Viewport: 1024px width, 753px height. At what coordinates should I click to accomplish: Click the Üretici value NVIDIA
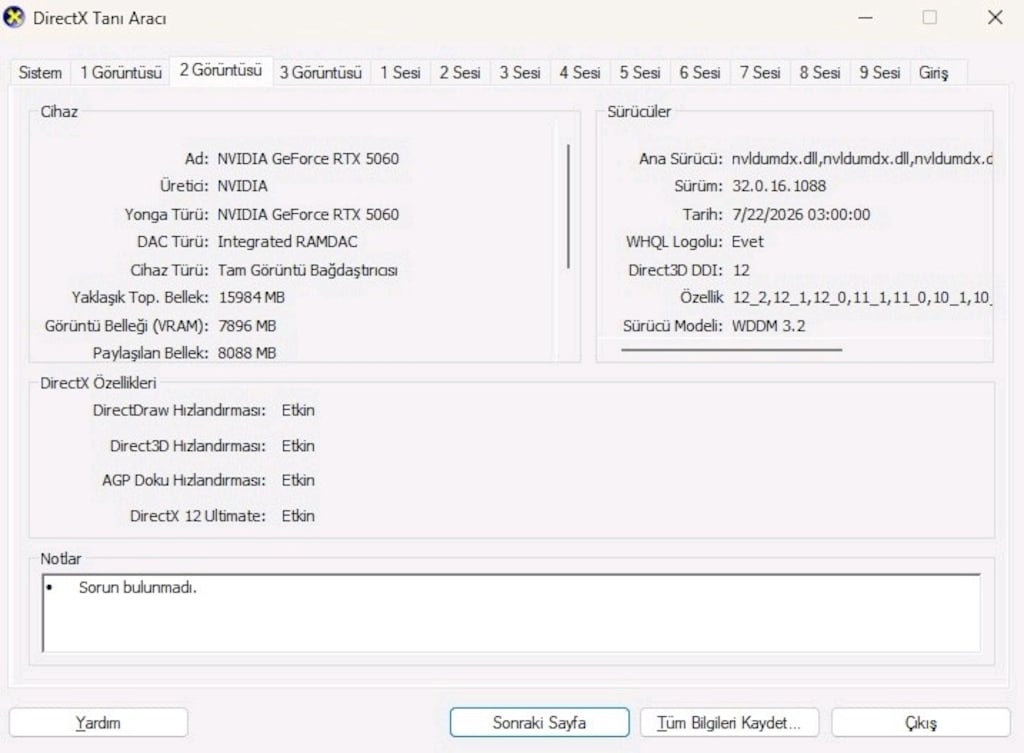[x=242, y=186]
